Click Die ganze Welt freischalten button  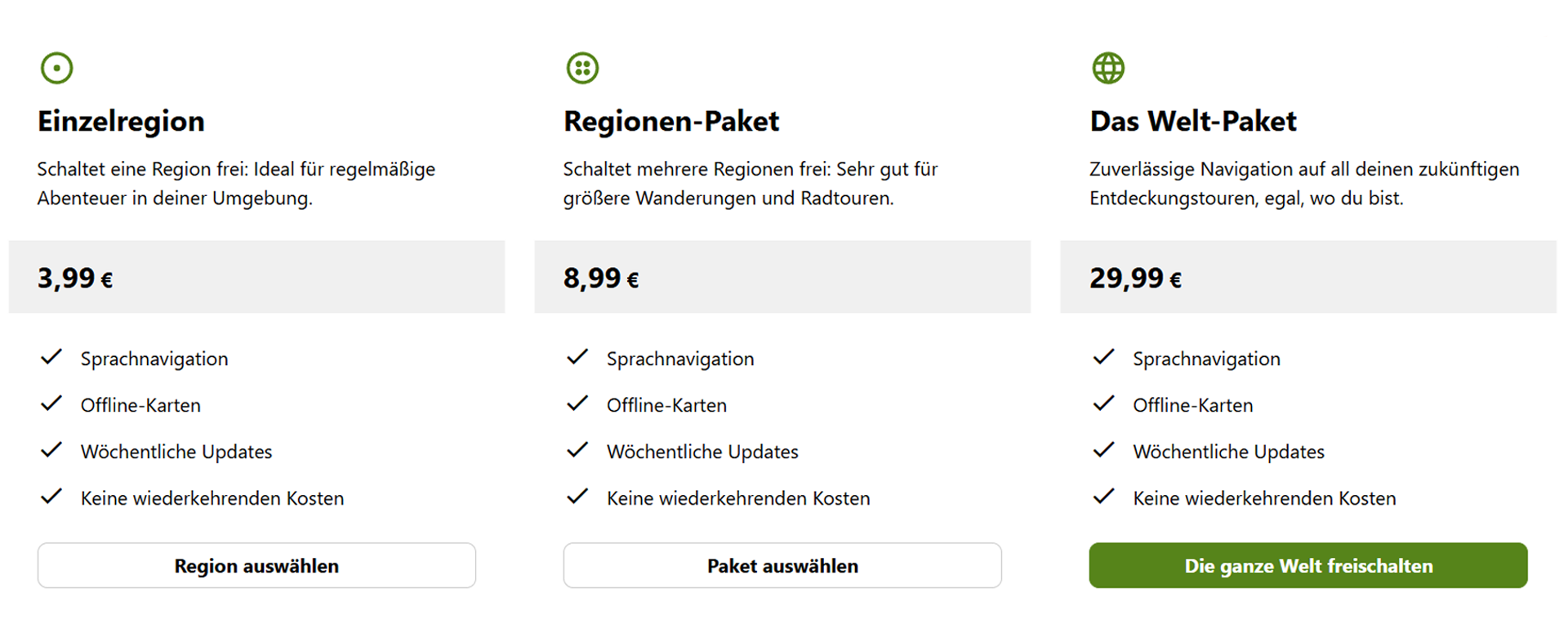(1308, 565)
